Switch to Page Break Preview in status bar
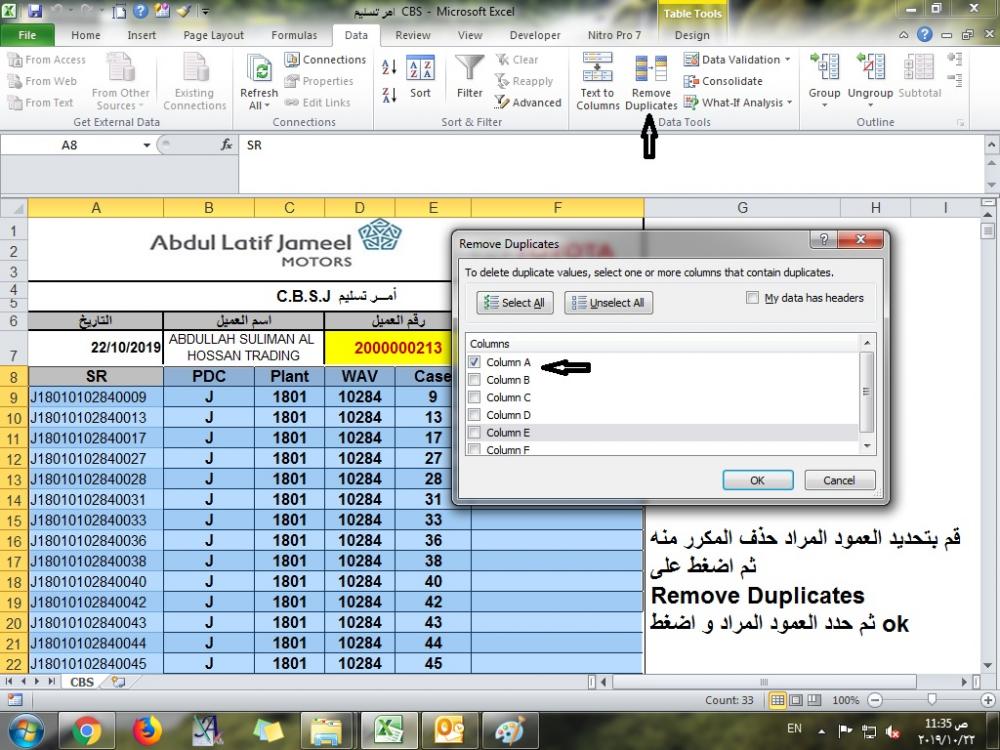Screen dimensions: 1000x750 (x=814, y=700)
